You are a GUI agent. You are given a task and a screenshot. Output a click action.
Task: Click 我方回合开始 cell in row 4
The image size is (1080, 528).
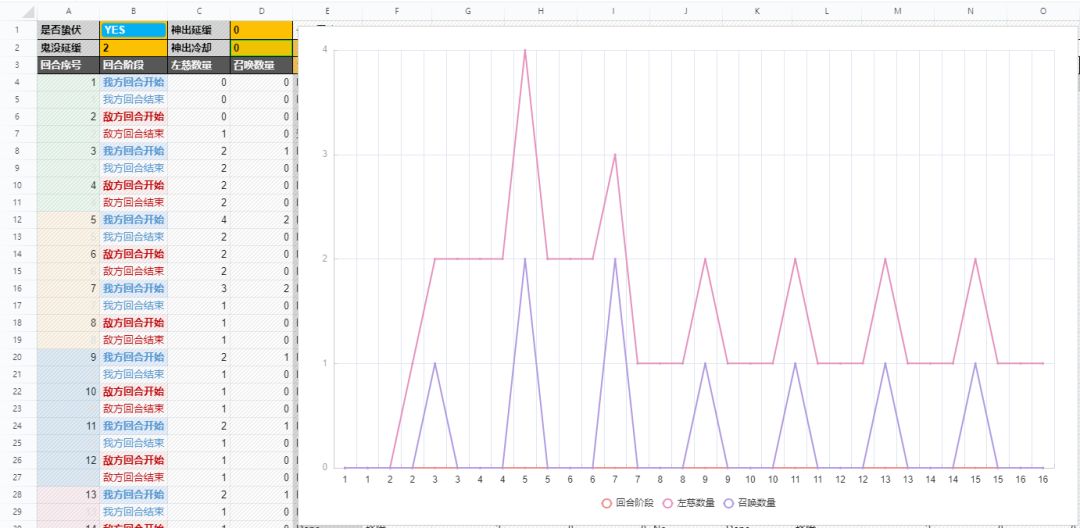click(133, 82)
